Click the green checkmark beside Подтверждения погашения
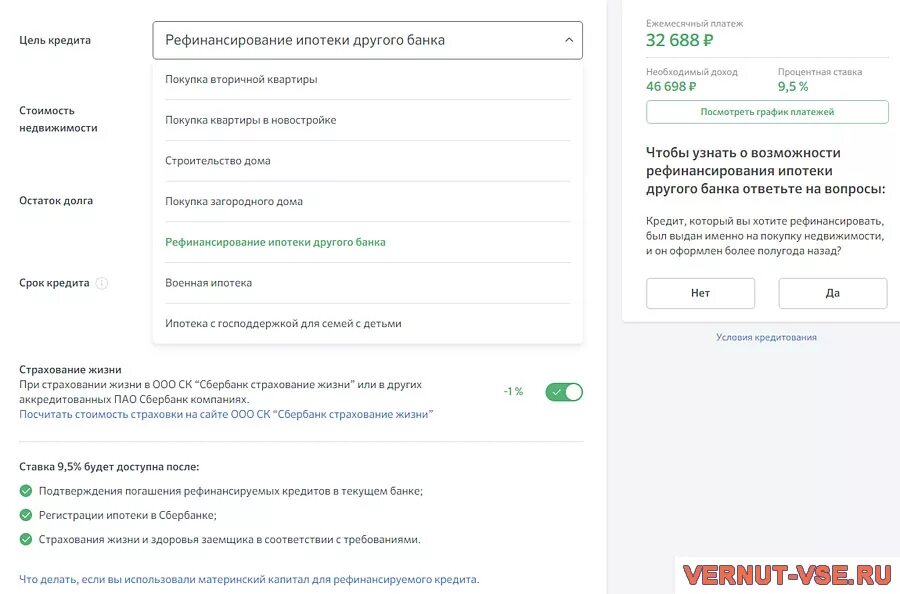 click(x=26, y=491)
